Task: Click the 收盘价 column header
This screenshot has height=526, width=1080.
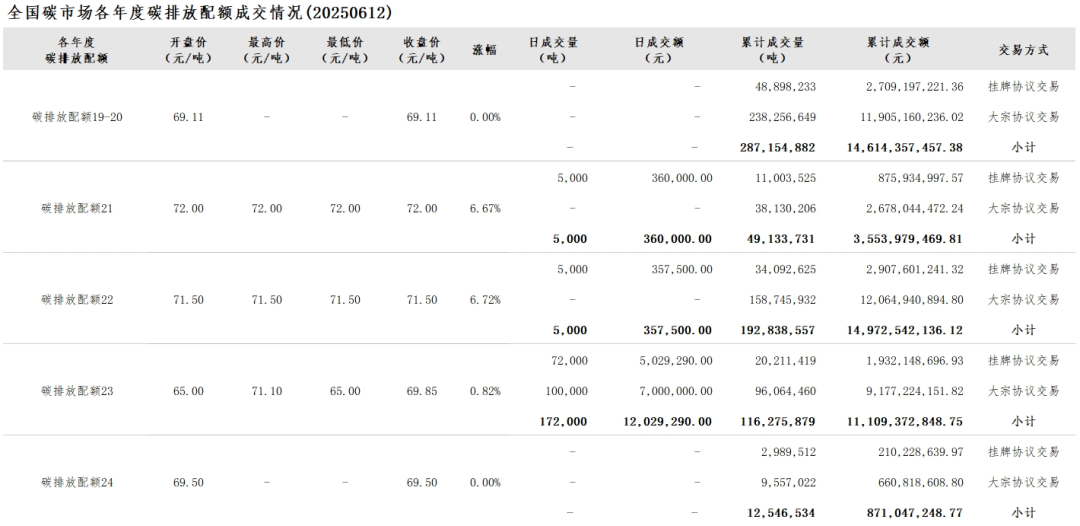Action: click(x=422, y=50)
